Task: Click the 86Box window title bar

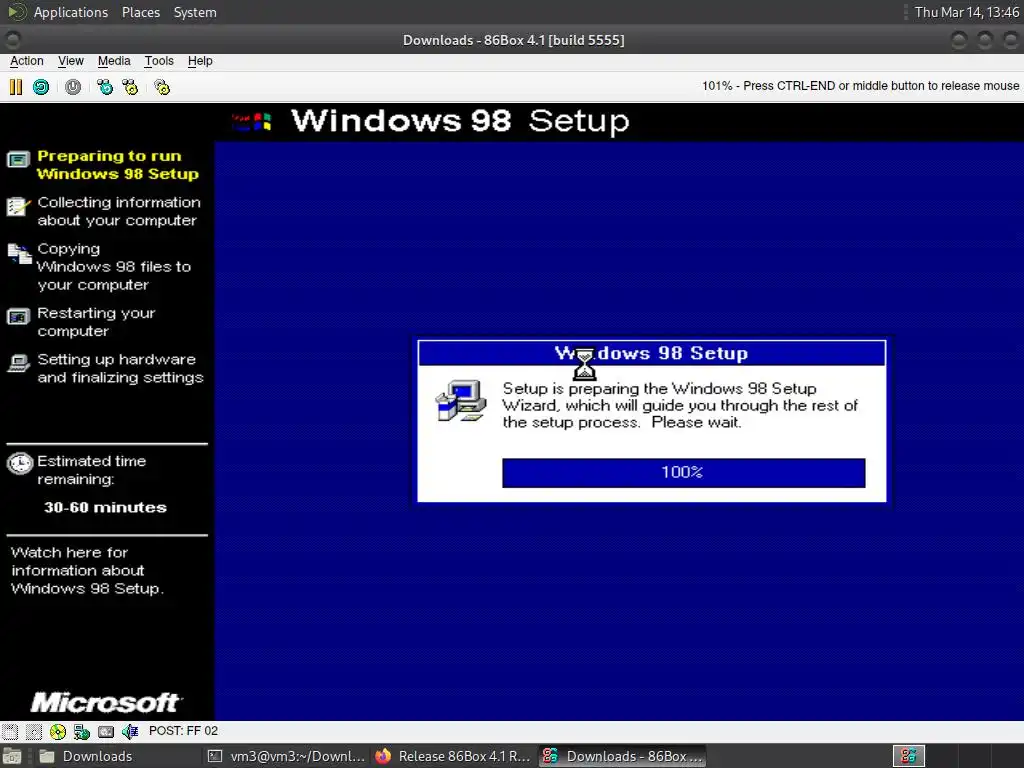Action: click(x=513, y=40)
